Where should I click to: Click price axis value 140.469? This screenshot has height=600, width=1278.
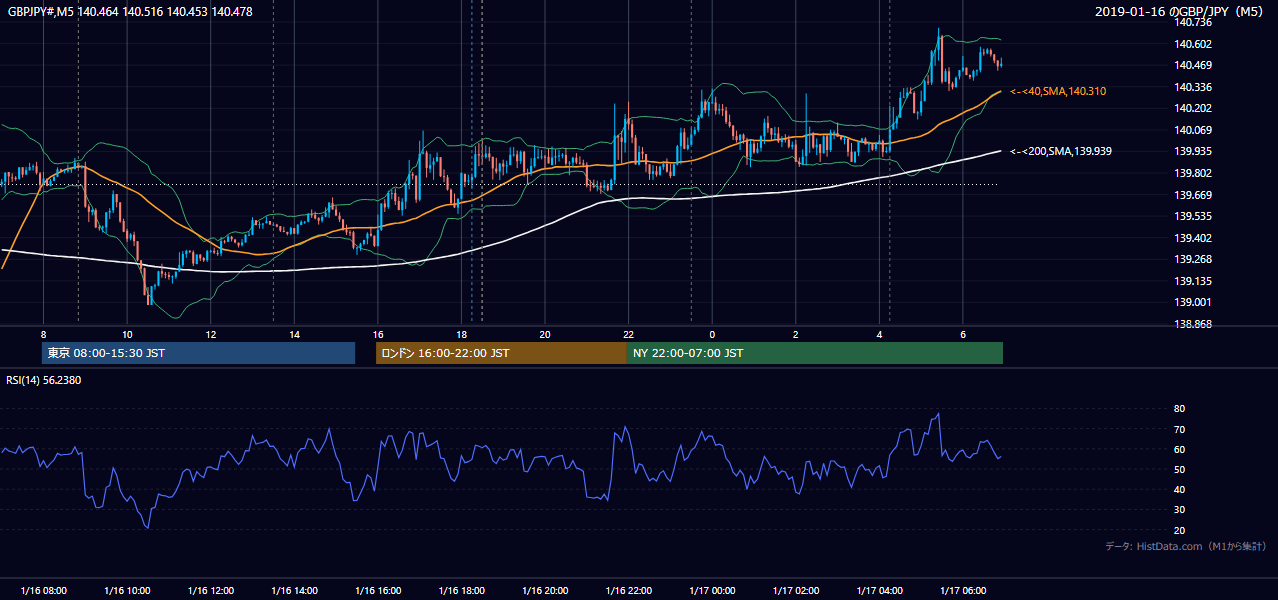[1194, 65]
